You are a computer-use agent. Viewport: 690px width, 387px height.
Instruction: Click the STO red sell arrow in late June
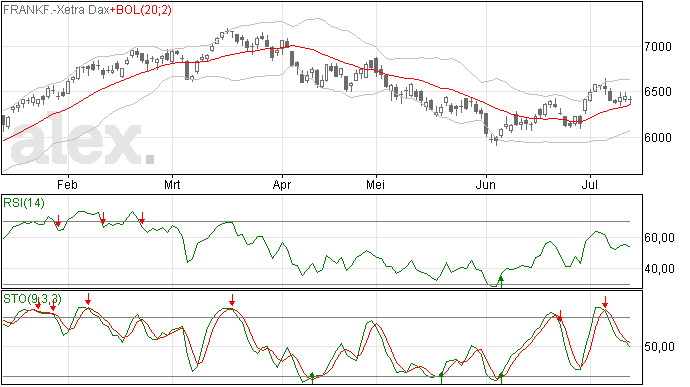point(560,316)
